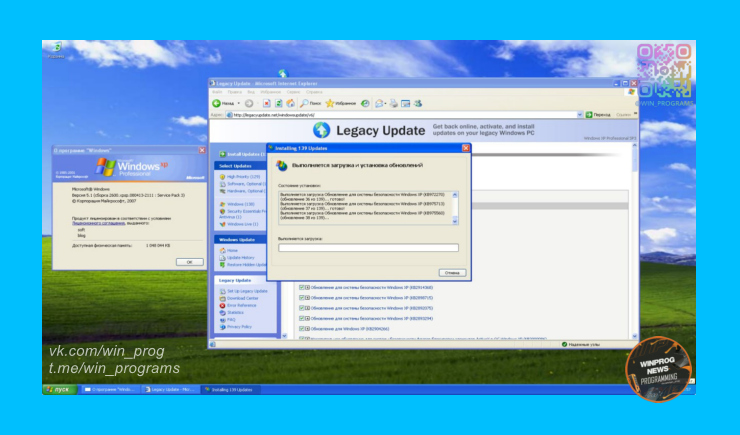Screen dimensions: 740x435
Task: Uncheck the KB2914368 security update checkbox
Action: click(302, 287)
